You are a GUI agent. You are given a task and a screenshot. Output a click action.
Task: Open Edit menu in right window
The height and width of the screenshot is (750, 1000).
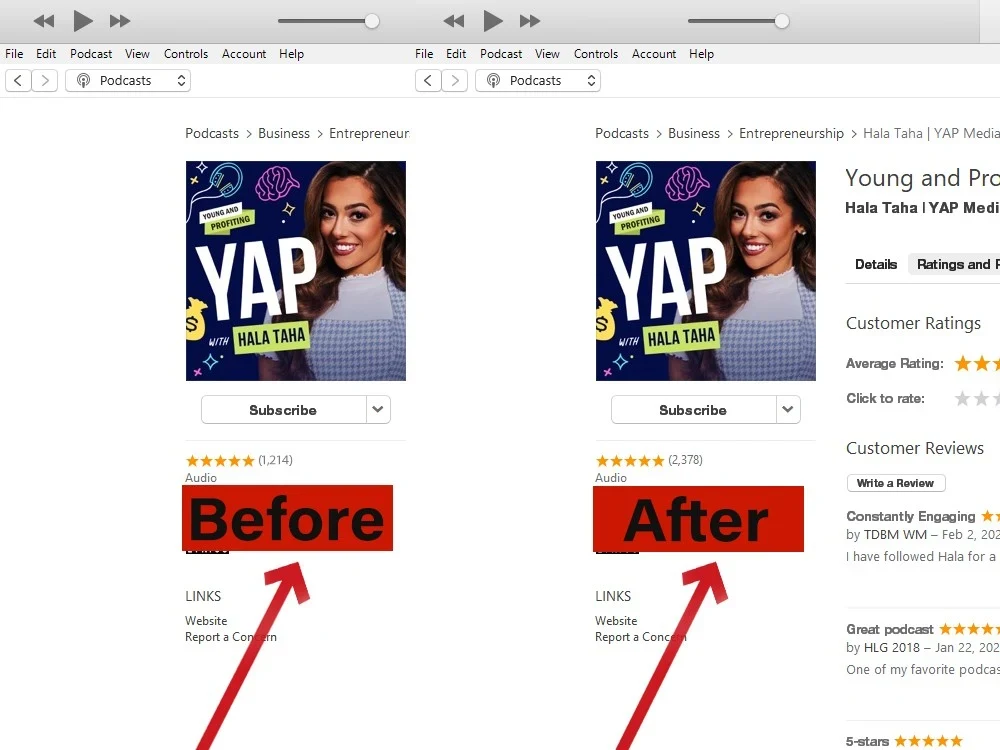tap(456, 54)
